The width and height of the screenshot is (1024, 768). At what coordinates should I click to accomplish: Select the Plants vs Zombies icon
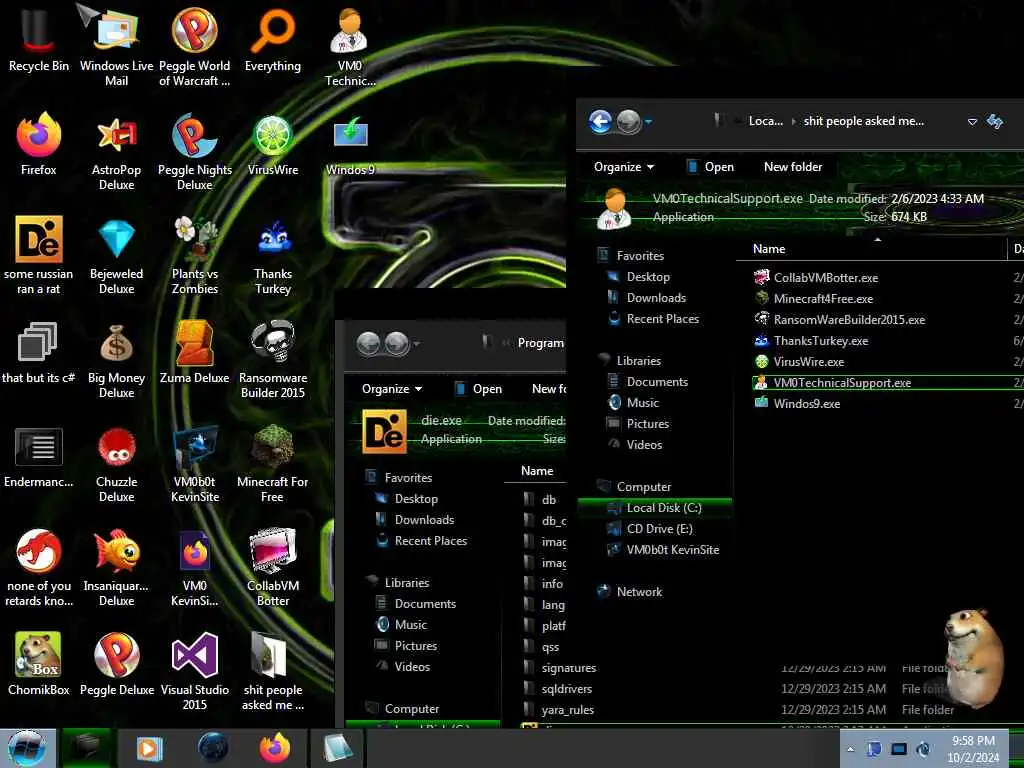point(195,255)
